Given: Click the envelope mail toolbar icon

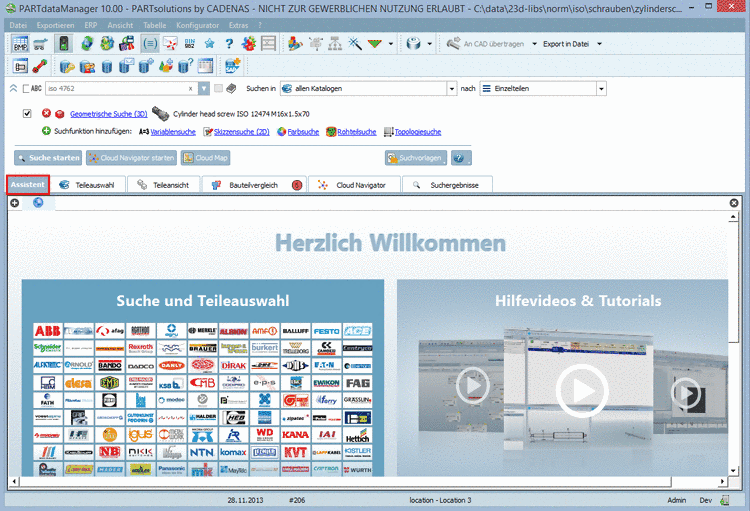Looking at the screenshot, I should click(x=170, y=44).
